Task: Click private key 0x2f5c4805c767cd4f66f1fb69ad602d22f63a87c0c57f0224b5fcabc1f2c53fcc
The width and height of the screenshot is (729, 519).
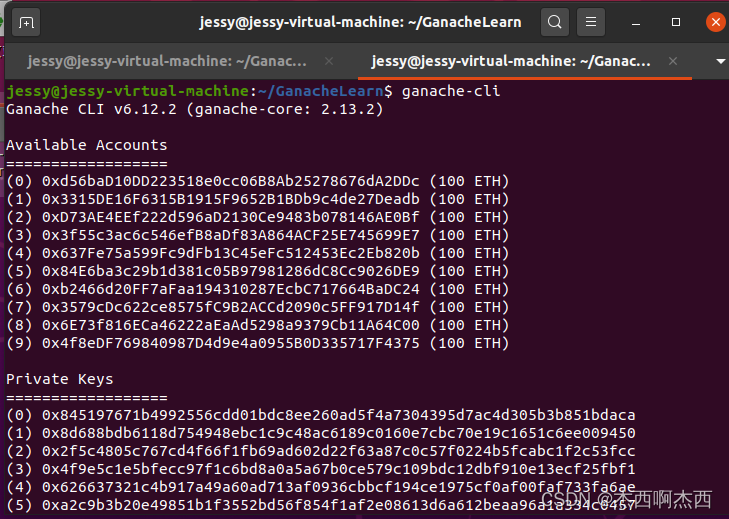Action: [338, 451]
